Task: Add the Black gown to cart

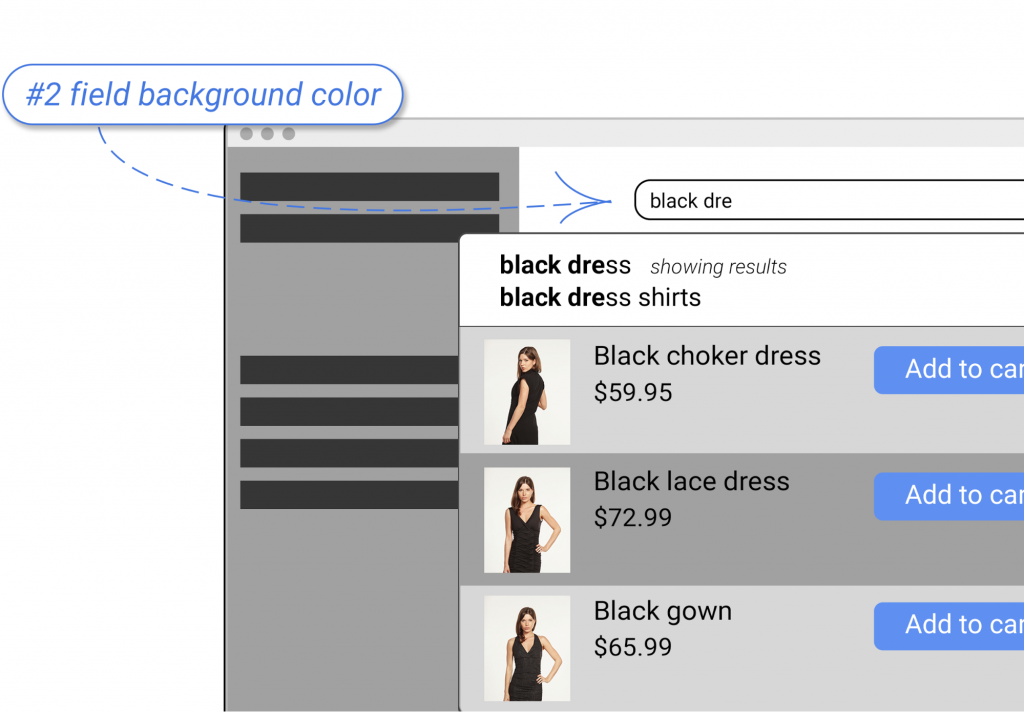Action: (960, 625)
